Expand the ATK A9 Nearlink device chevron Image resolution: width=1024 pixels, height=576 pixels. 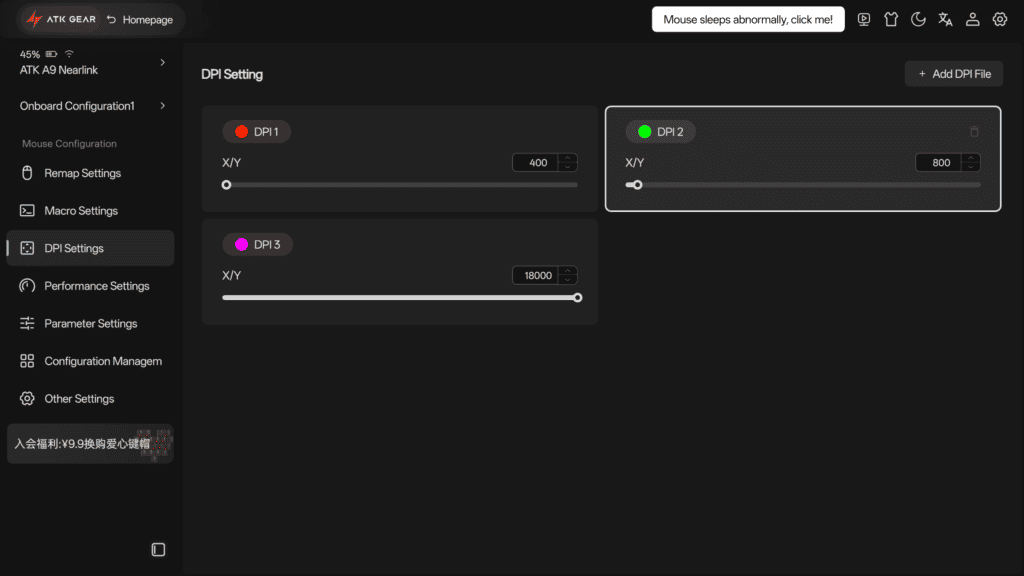[163, 63]
